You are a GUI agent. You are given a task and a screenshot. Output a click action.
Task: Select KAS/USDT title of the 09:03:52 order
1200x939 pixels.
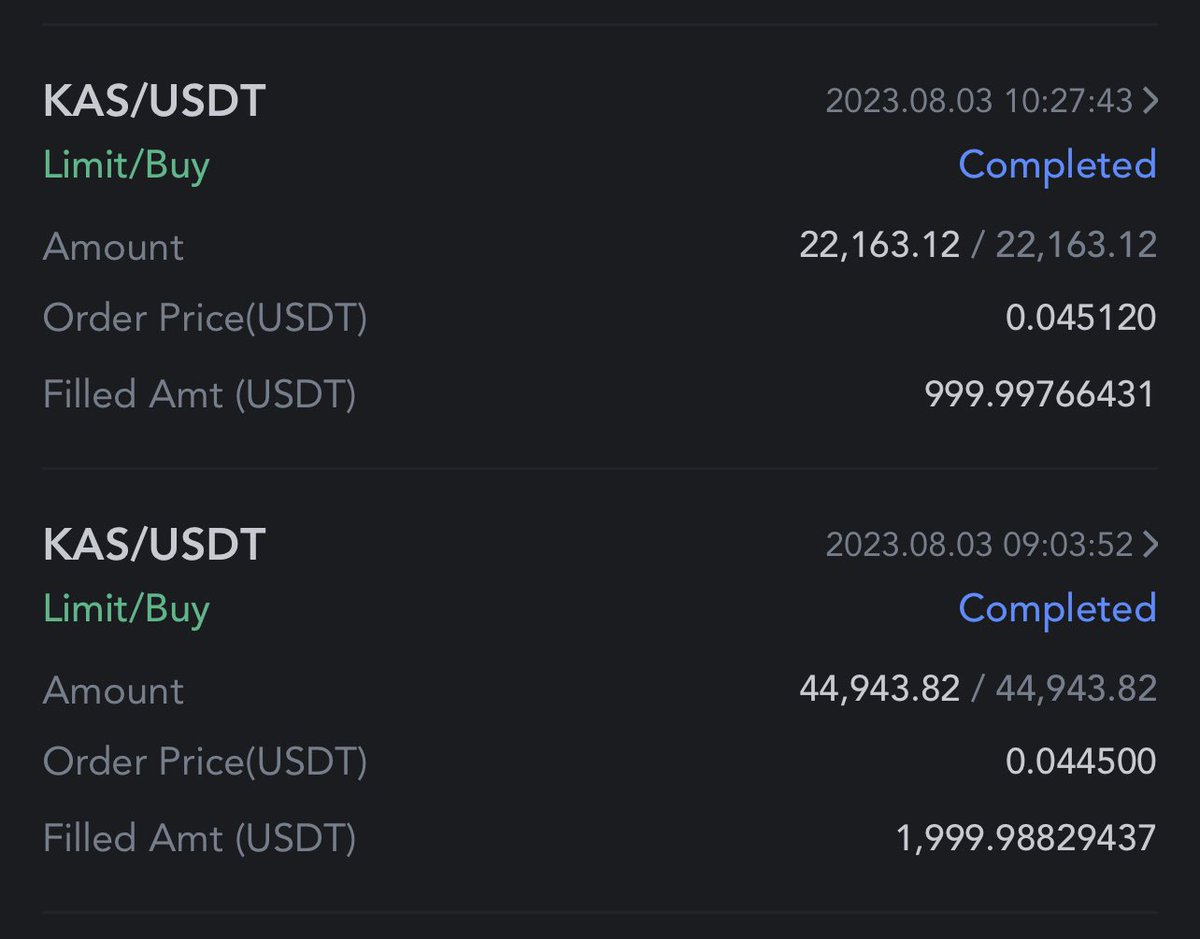coord(154,546)
